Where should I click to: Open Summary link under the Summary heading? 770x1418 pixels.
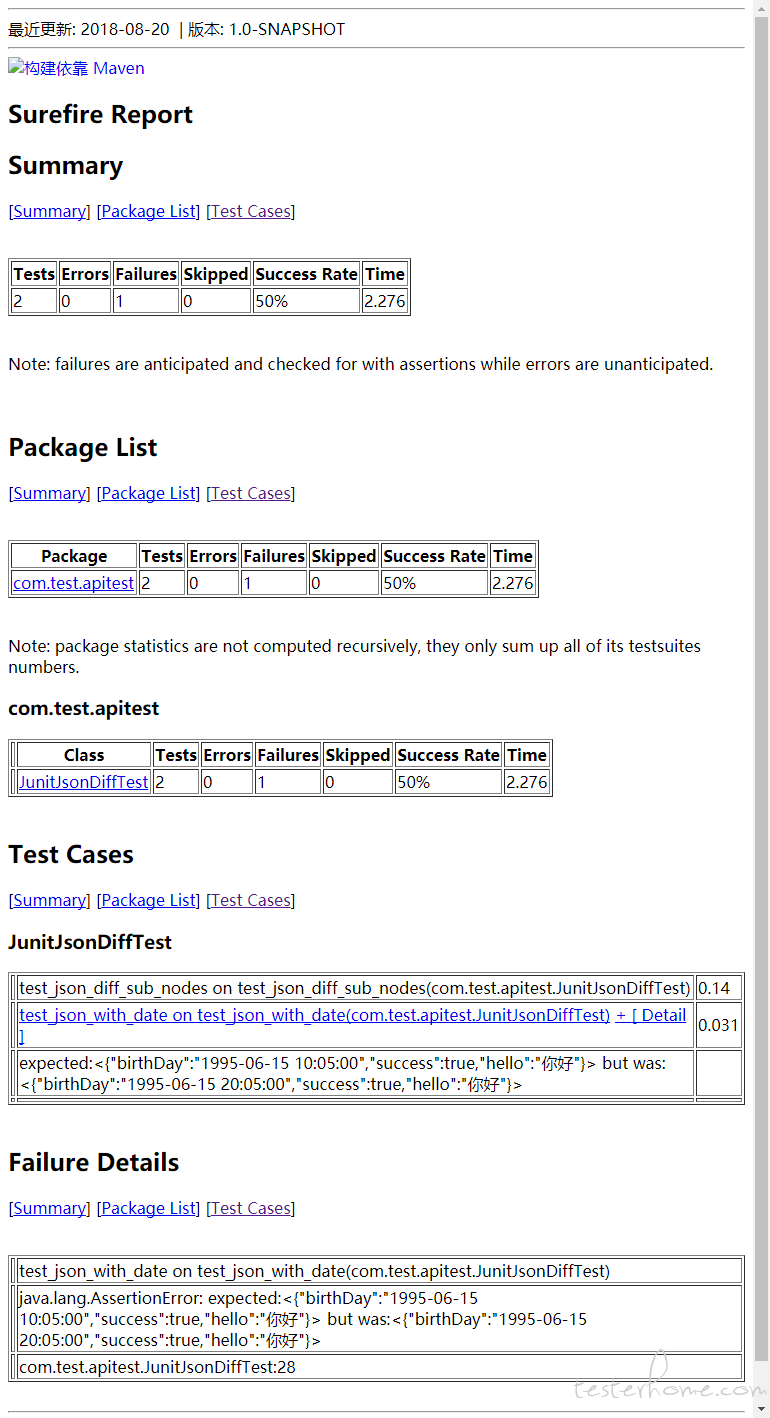tap(50, 211)
